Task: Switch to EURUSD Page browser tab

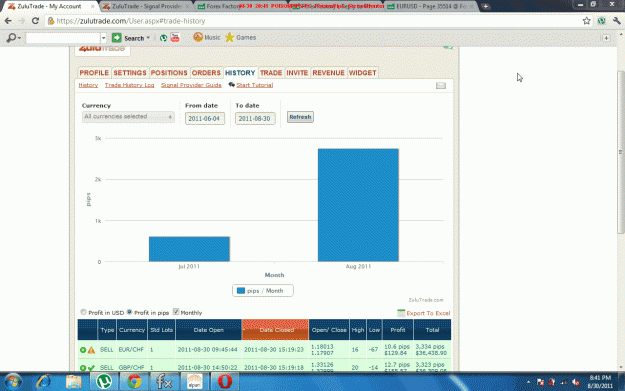Action: point(430,6)
